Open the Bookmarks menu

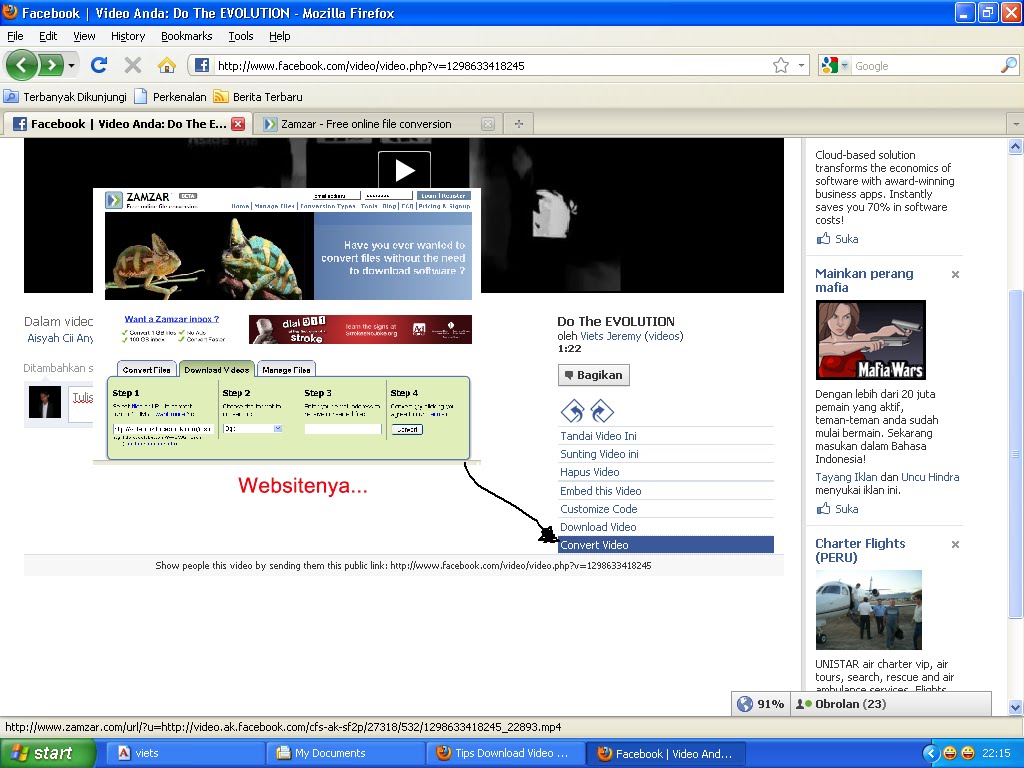(x=186, y=36)
